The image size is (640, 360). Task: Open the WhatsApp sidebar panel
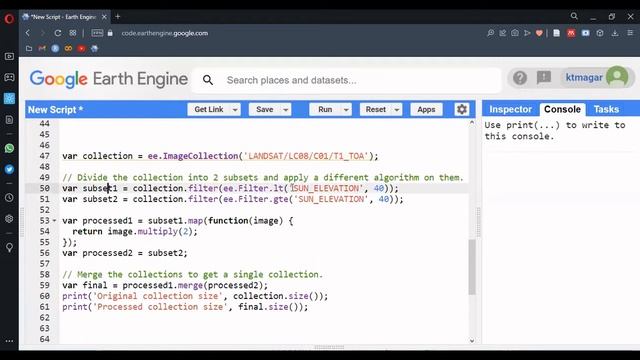tap(9, 148)
